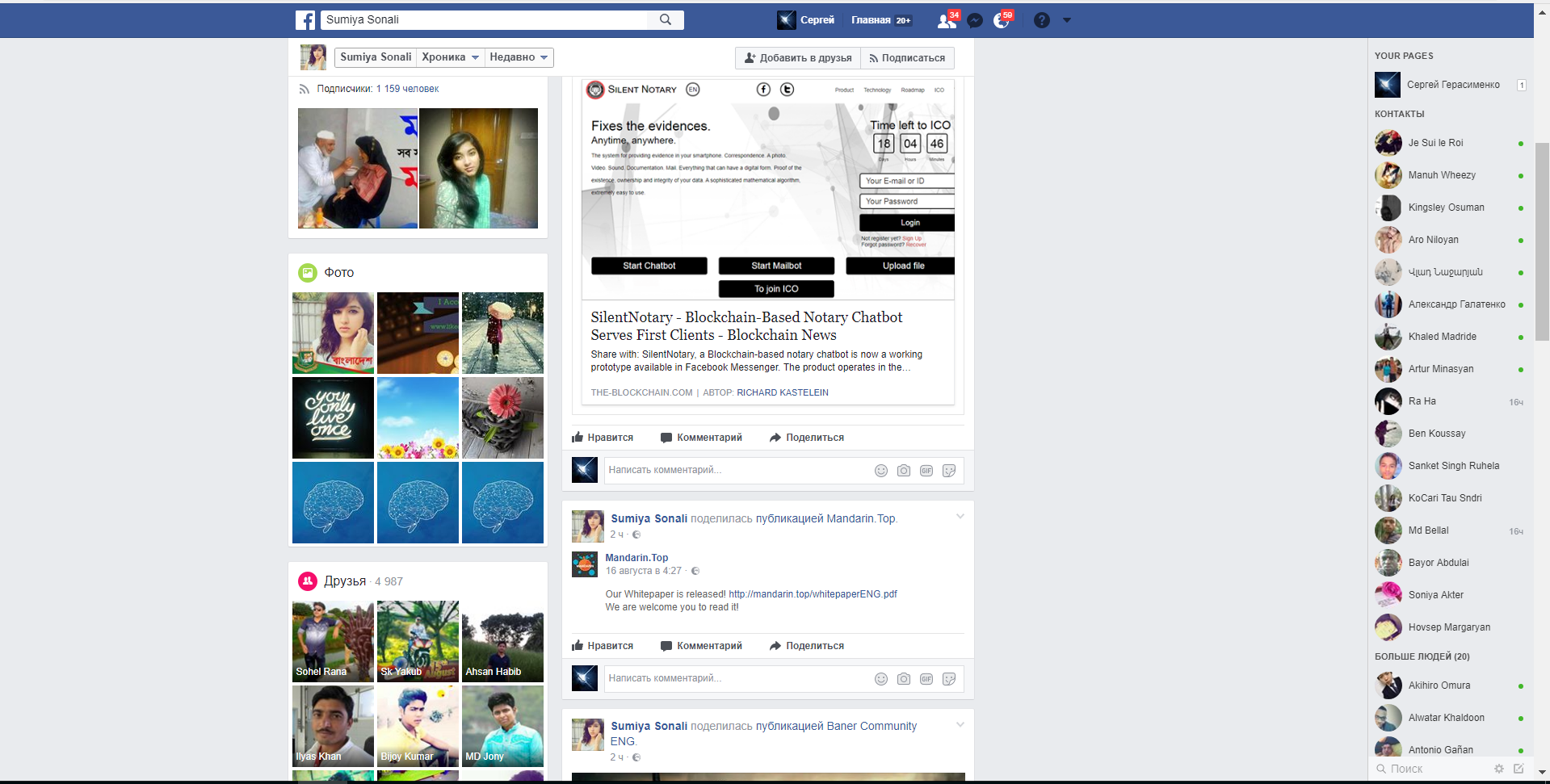Add sticker to SilentNotary comment
Screen dimensions: 1550x784
pos(949,471)
